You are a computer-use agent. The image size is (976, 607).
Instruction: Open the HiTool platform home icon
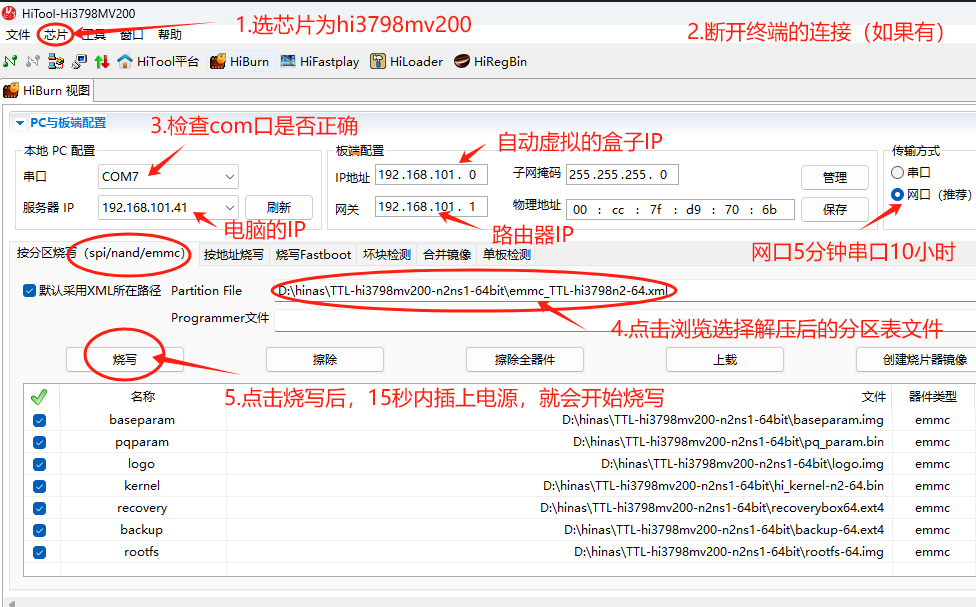coord(125,62)
